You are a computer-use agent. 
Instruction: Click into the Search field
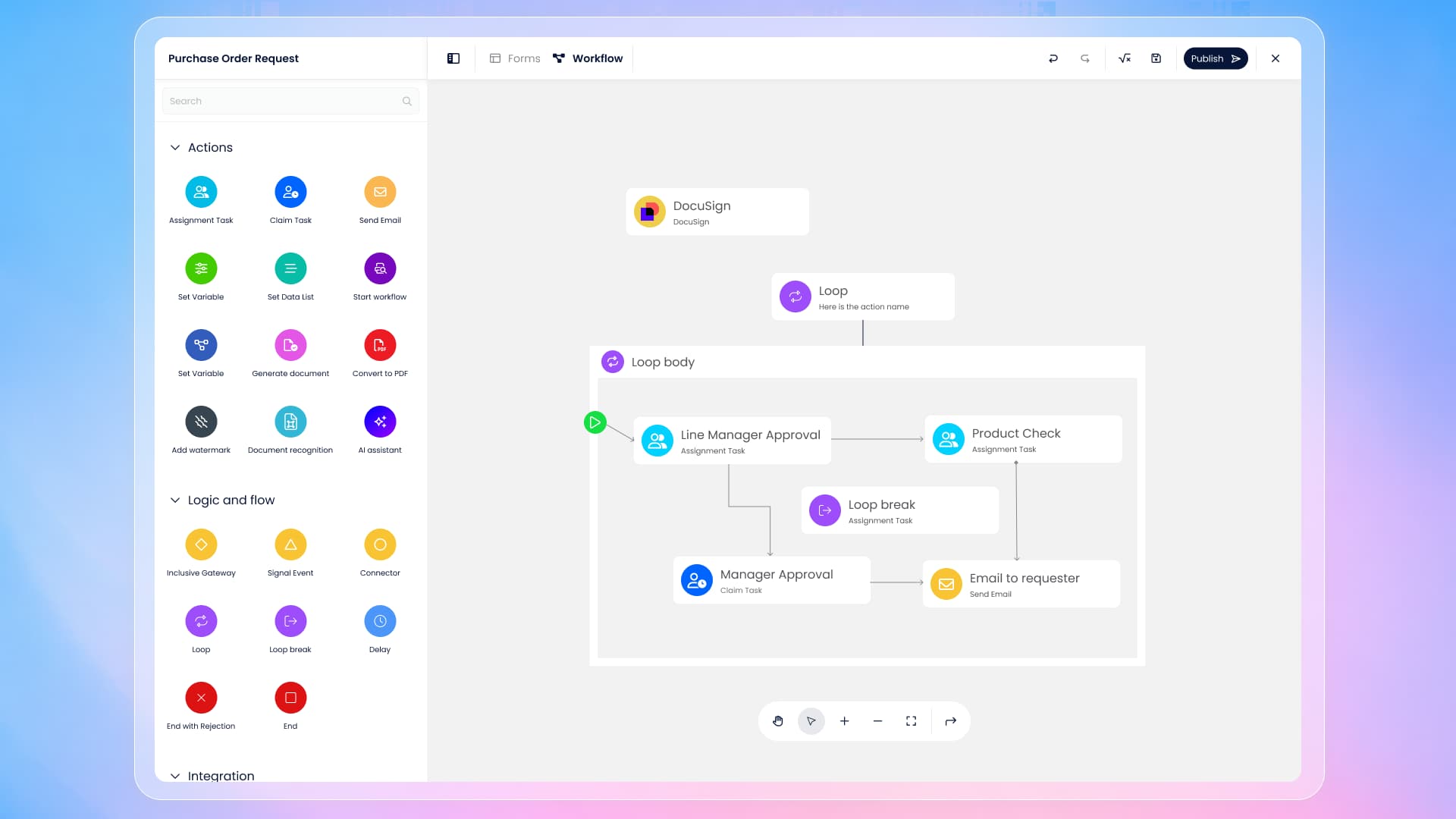[284, 101]
